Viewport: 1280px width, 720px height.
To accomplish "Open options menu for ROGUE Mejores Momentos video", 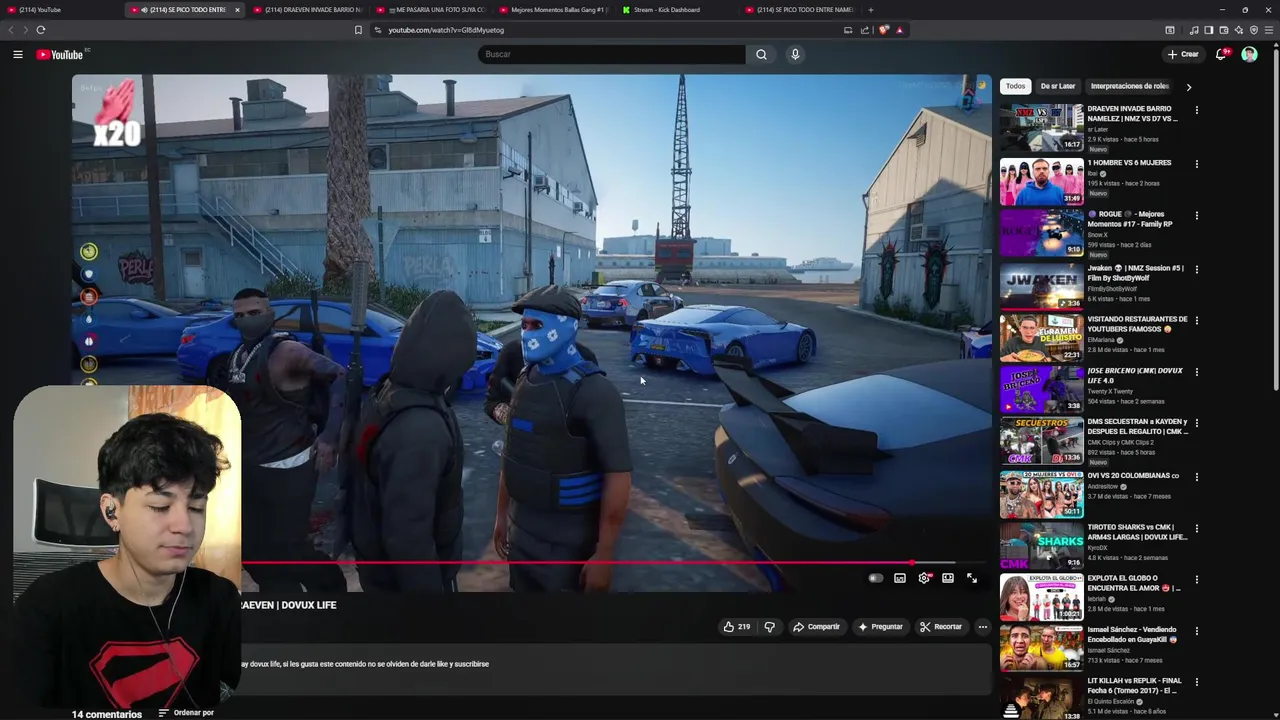I will (x=1197, y=215).
